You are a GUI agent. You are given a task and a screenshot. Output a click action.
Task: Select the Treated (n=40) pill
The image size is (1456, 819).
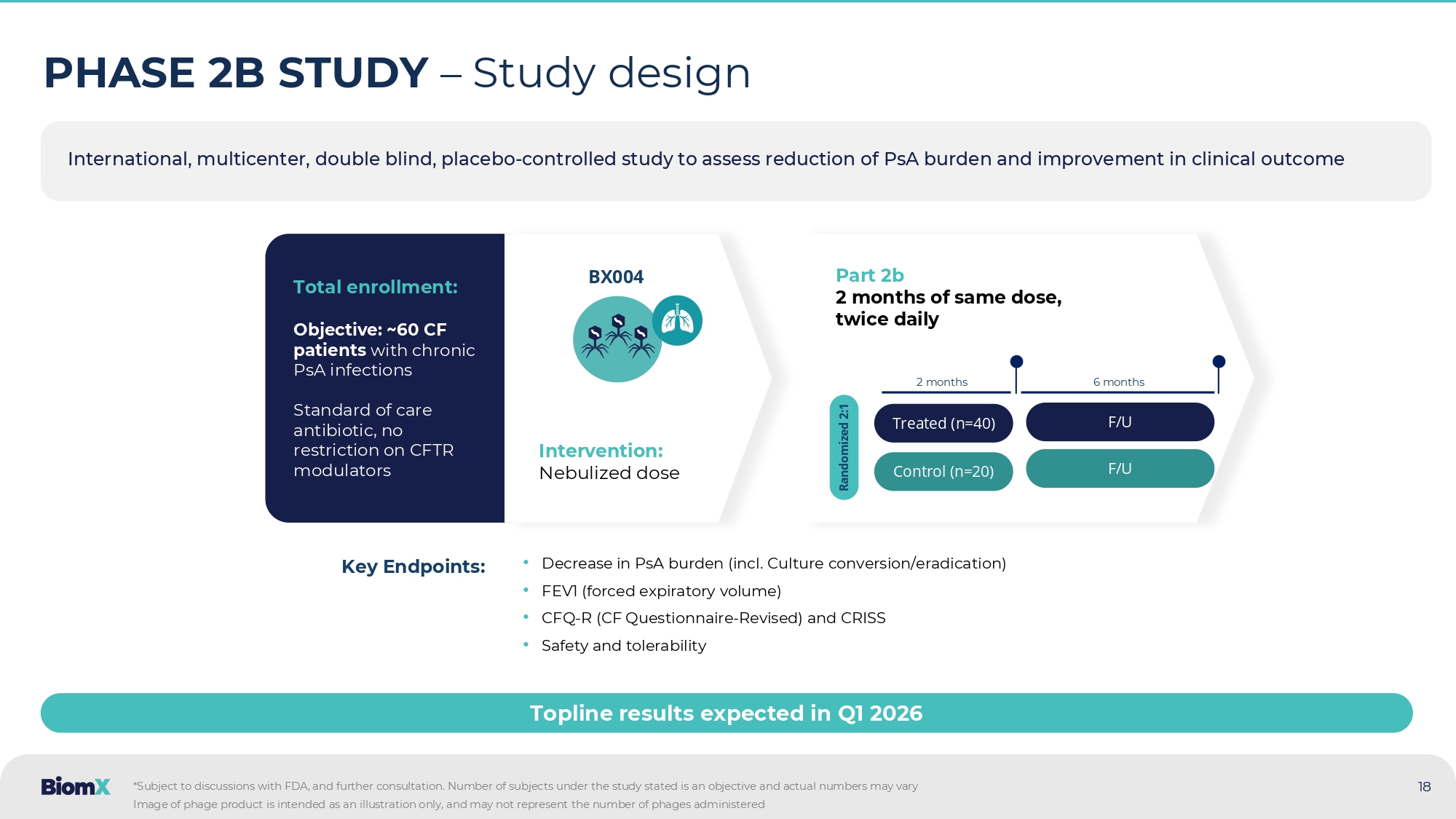tap(943, 423)
